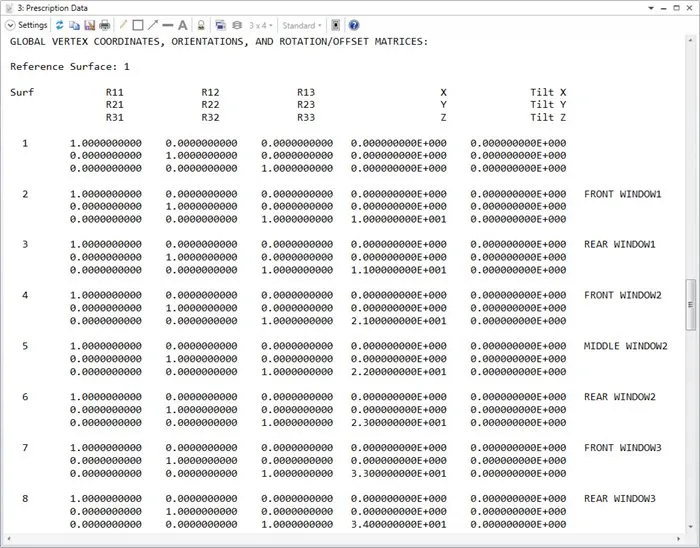Open the 3 x 4 layout dropdown
Viewport: 700px width, 548px height.
click(x=260, y=25)
